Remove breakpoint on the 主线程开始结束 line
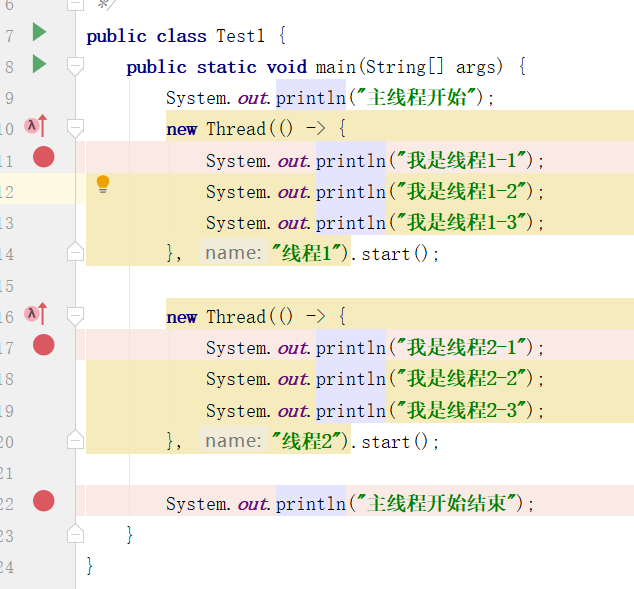 tap(44, 501)
